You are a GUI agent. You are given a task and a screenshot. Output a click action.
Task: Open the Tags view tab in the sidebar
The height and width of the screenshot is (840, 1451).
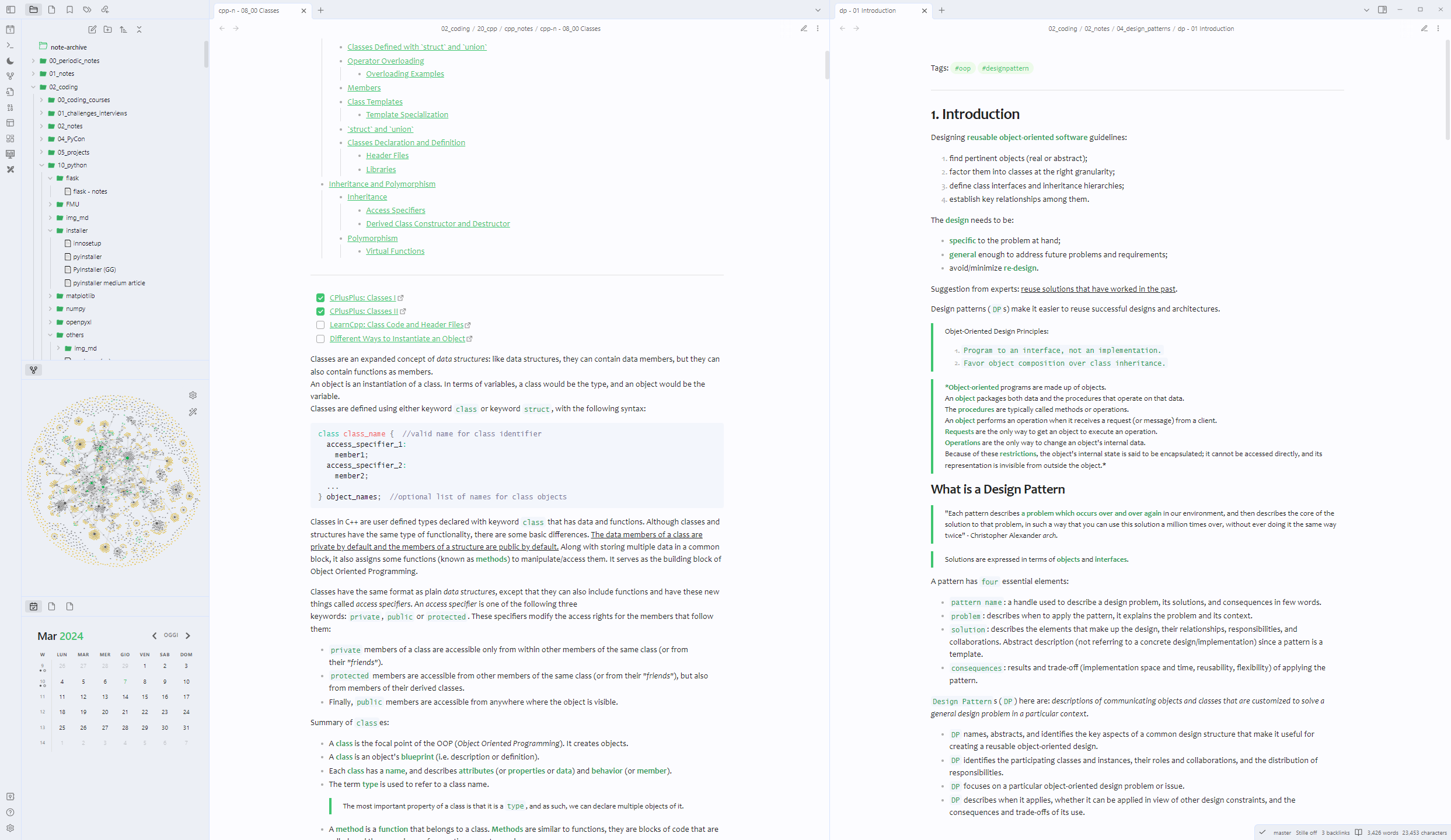point(87,10)
